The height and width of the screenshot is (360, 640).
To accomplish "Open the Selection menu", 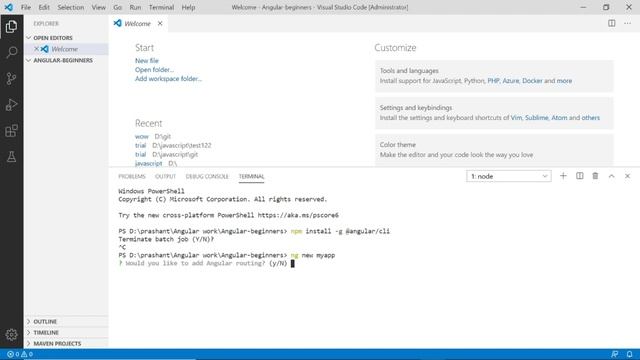I will 71,7.
